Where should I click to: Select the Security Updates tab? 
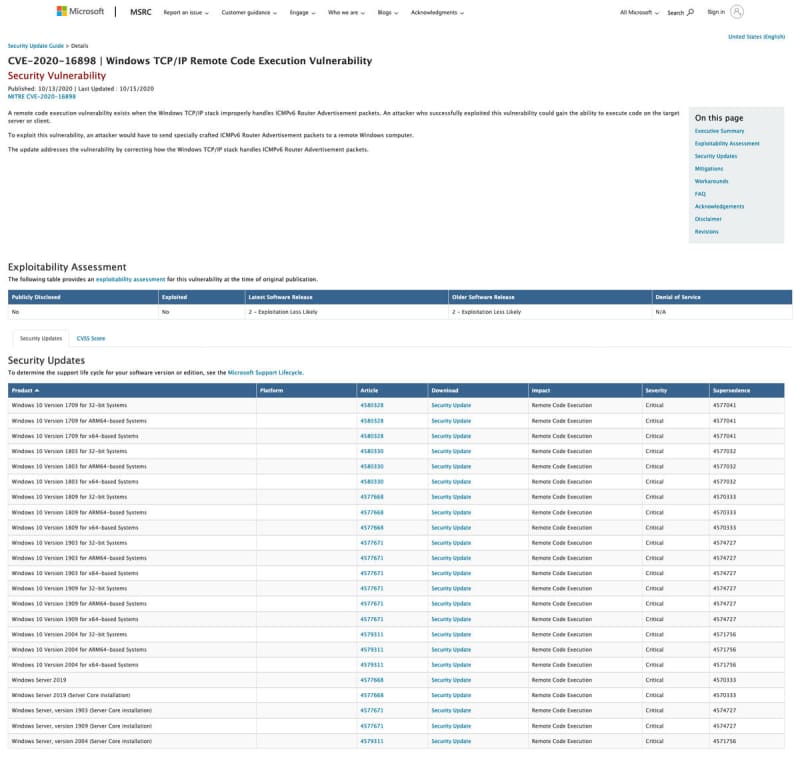[40, 338]
